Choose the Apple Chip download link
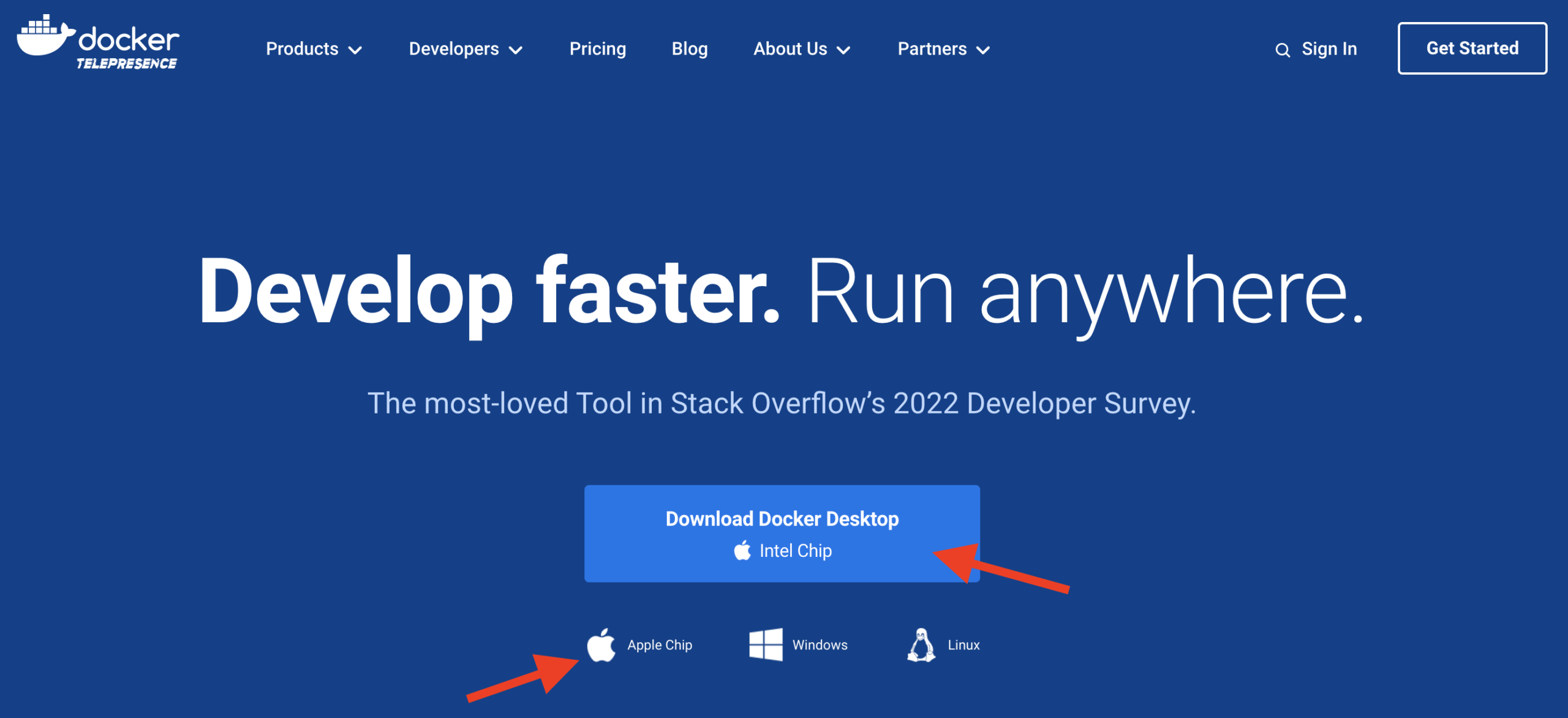Image resolution: width=1568 pixels, height=718 pixels. pos(639,645)
